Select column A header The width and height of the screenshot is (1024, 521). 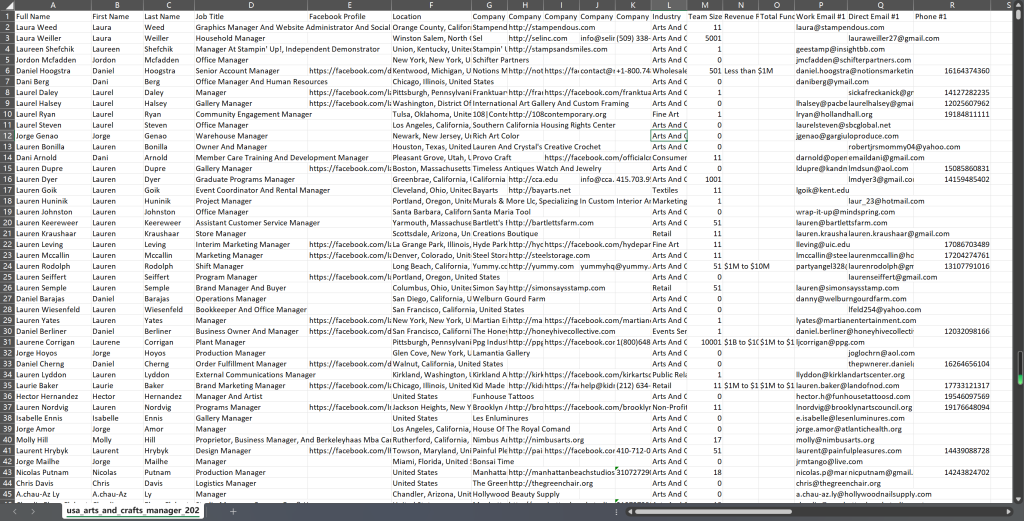(52, 5)
